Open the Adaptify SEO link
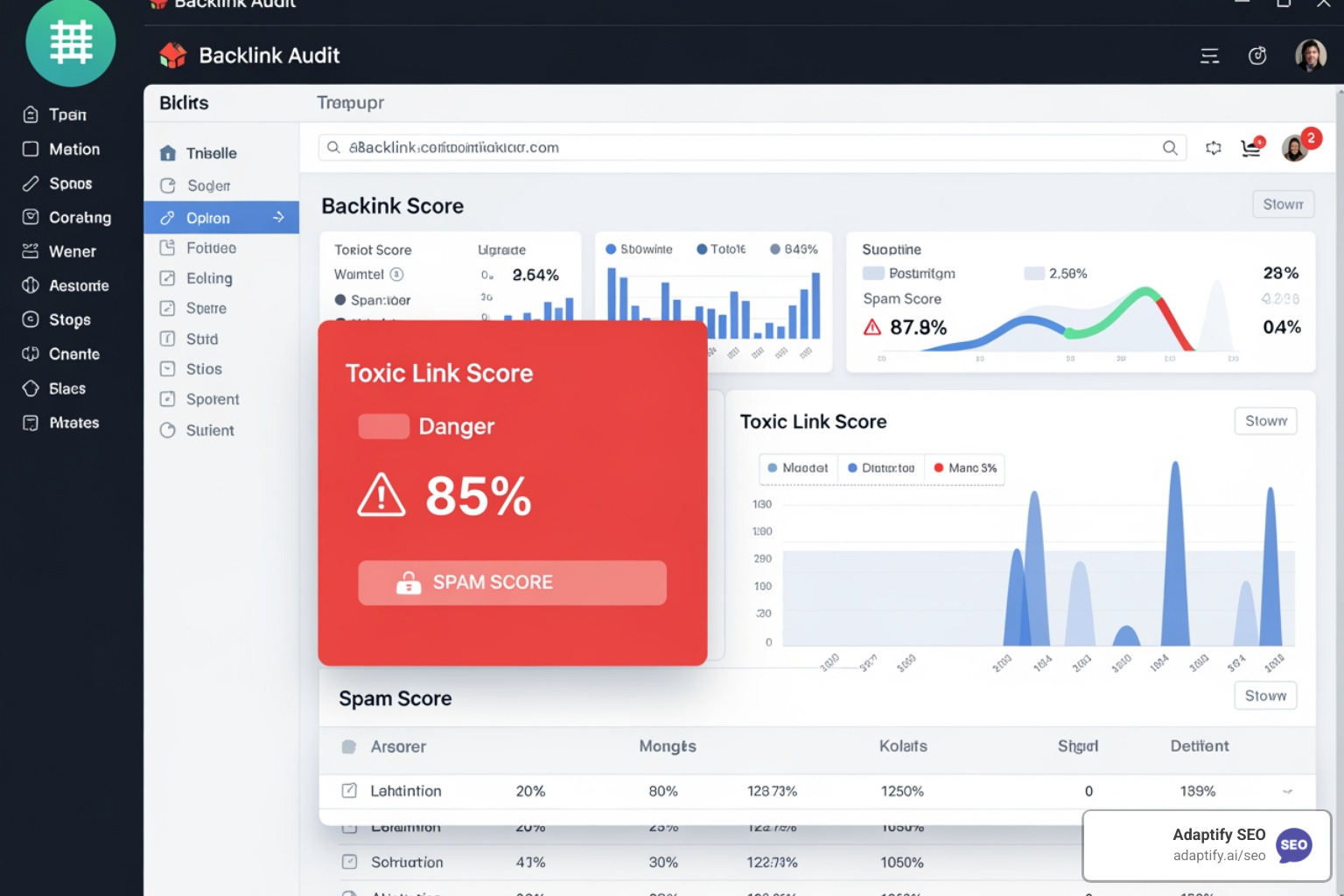The width and height of the screenshot is (1344, 896). point(1207,845)
